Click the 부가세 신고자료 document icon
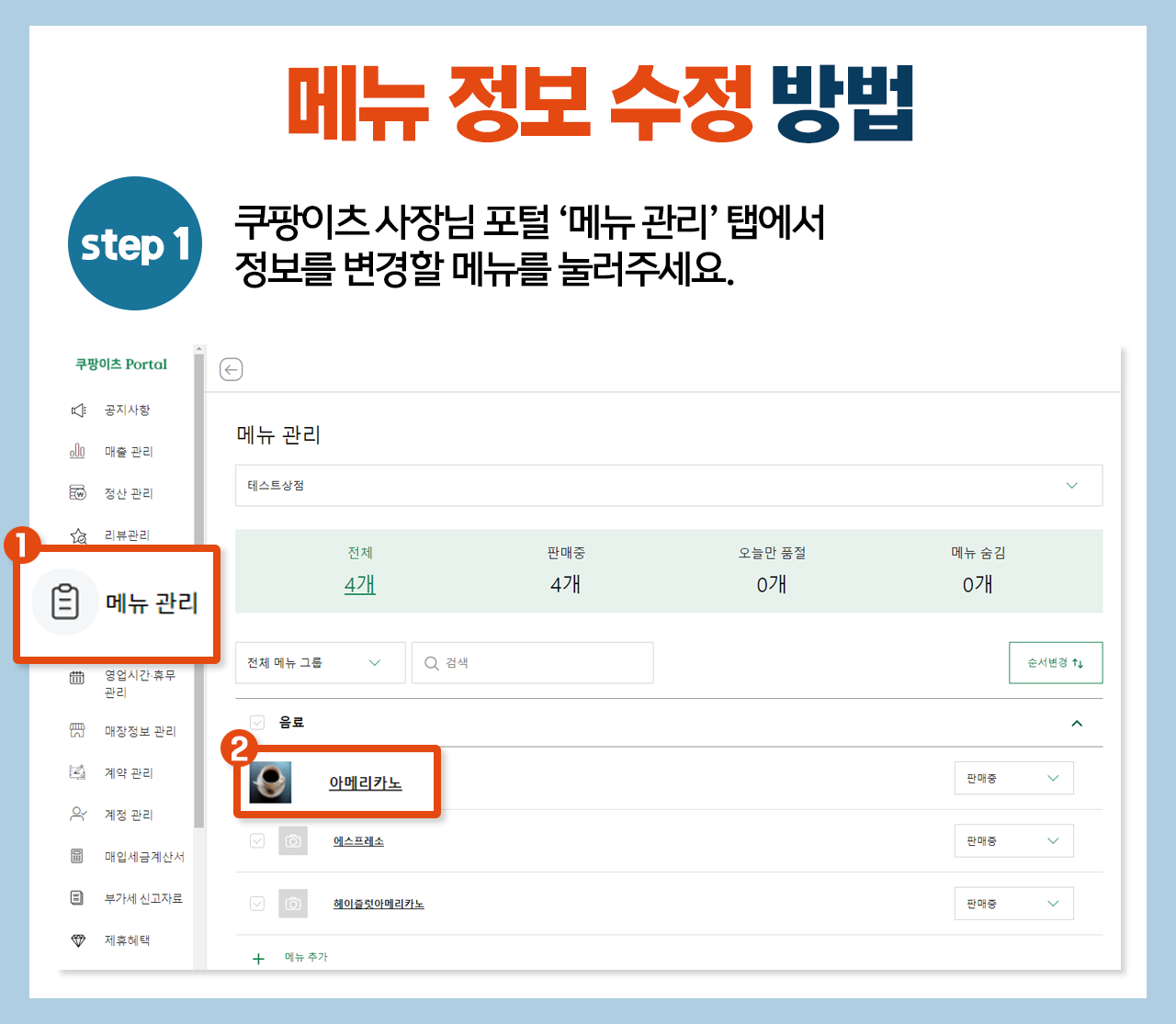 (77, 897)
